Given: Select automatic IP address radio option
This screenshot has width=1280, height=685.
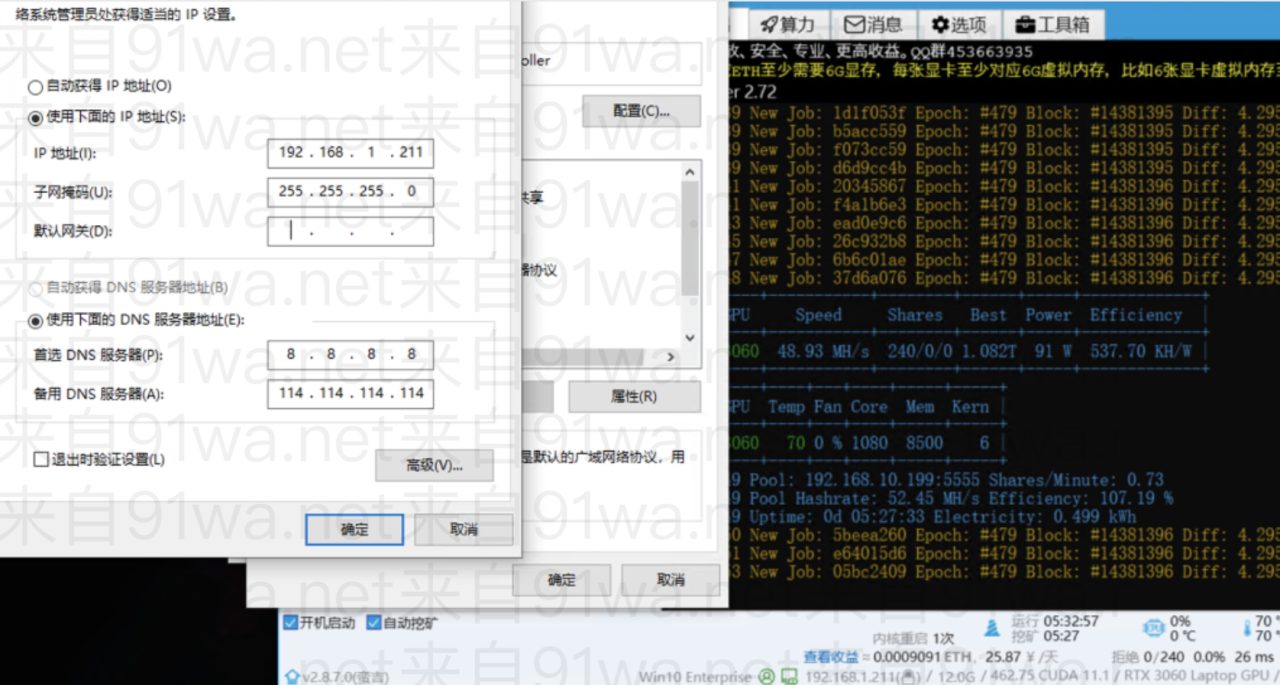Looking at the screenshot, I should pyautogui.click(x=36, y=87).
